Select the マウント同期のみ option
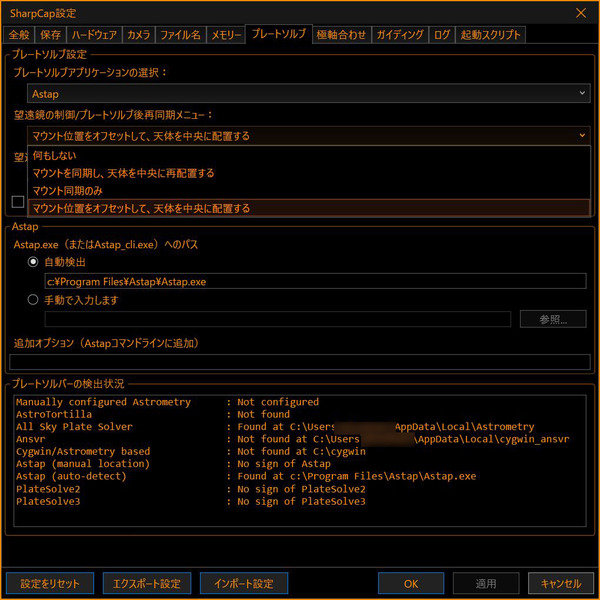Image resolution: width=600 pixels, height=600 pixels. [308, 191]
